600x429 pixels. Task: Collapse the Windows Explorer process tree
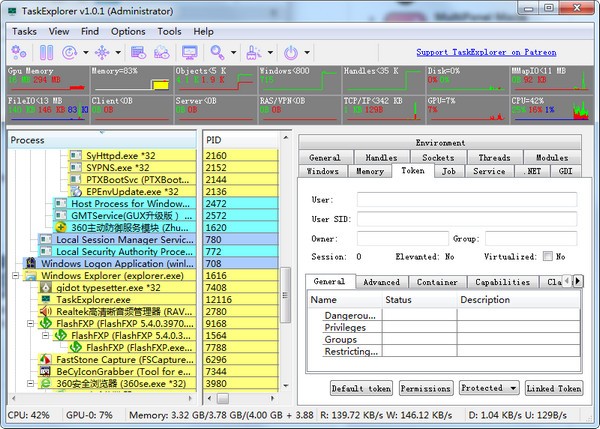click(16, 276)
